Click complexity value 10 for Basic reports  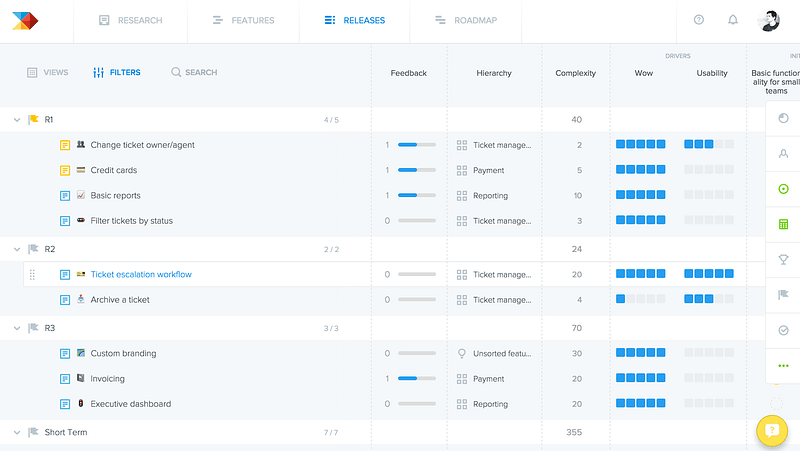578,195
